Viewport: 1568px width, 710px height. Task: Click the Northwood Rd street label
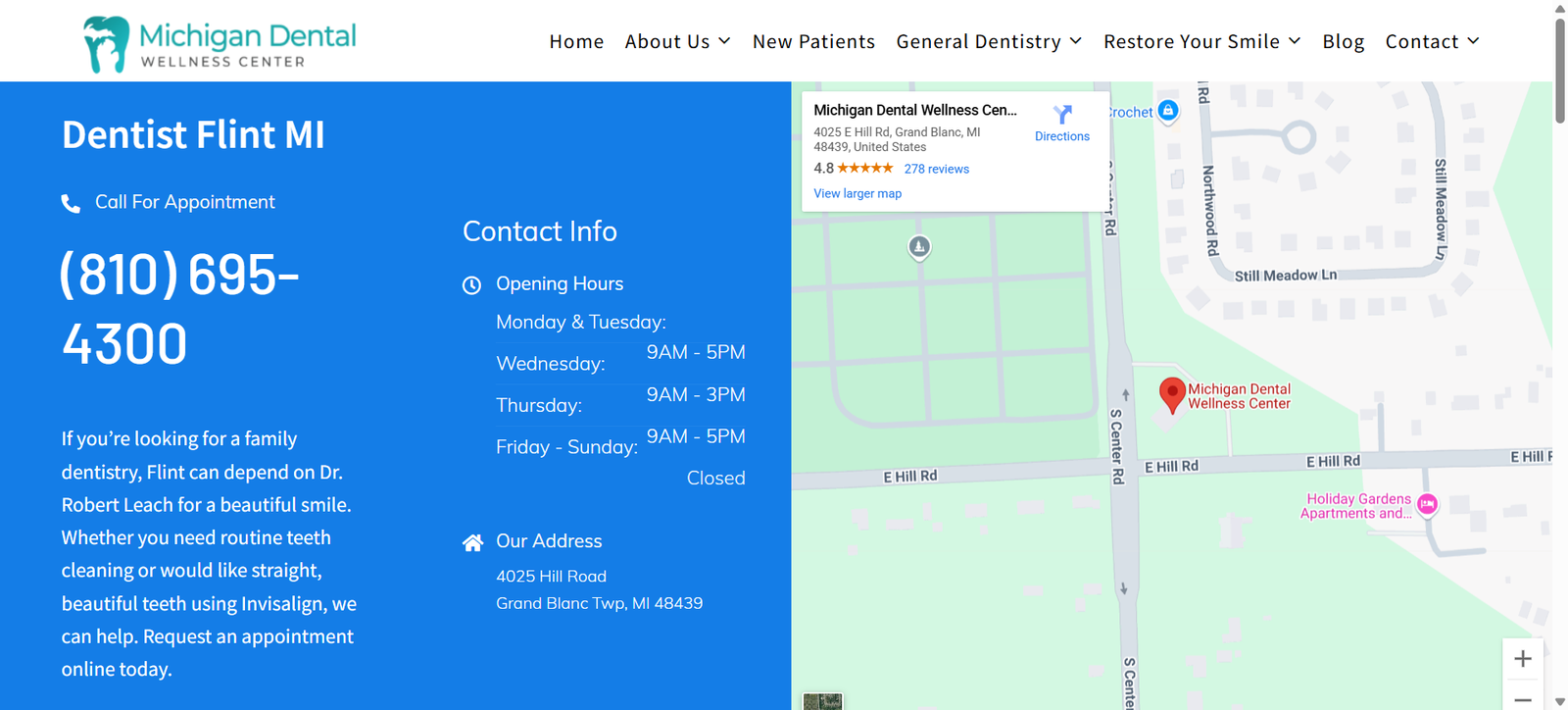click(x=1210, y=210)
